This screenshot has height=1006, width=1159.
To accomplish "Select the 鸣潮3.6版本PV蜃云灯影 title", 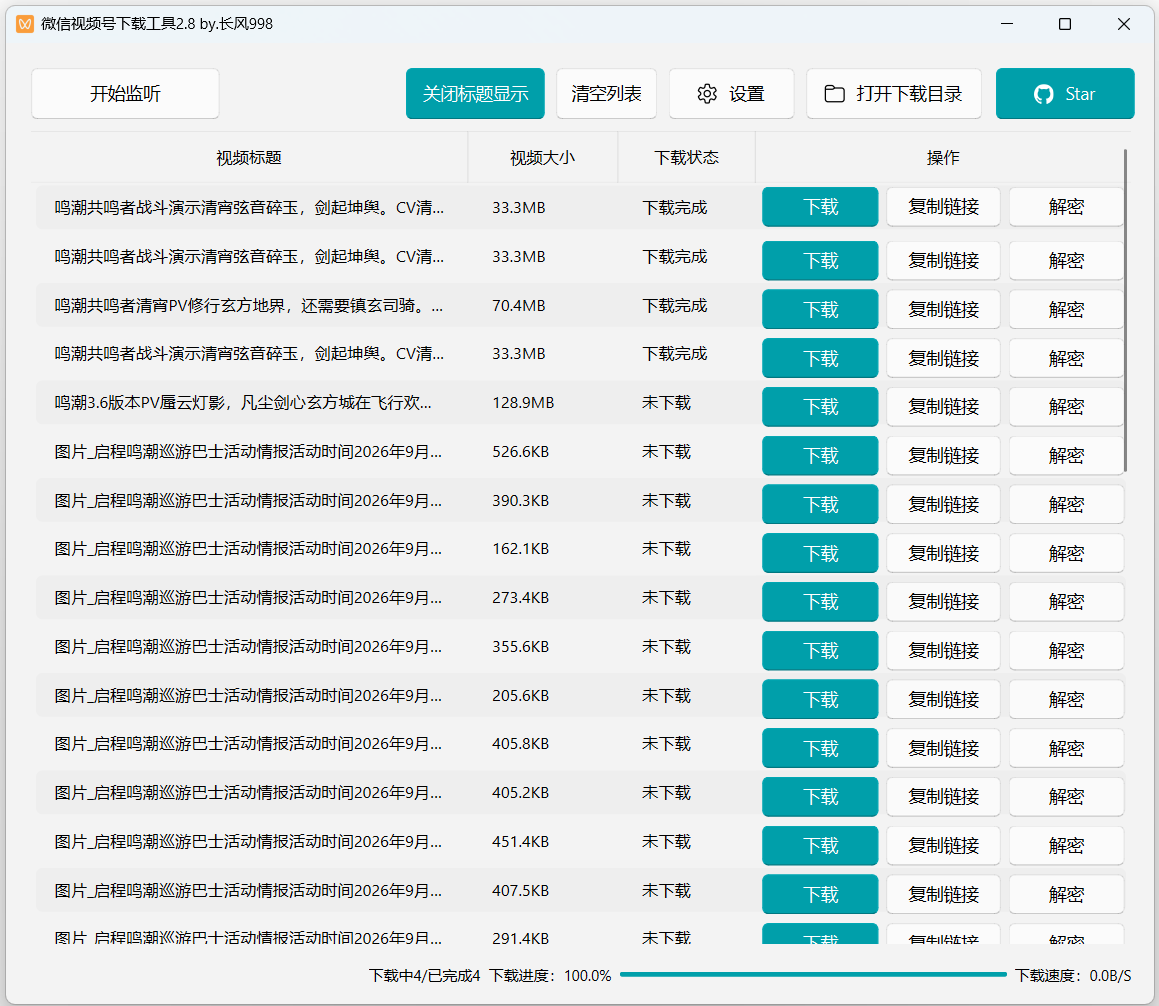I will click(243, 403).
